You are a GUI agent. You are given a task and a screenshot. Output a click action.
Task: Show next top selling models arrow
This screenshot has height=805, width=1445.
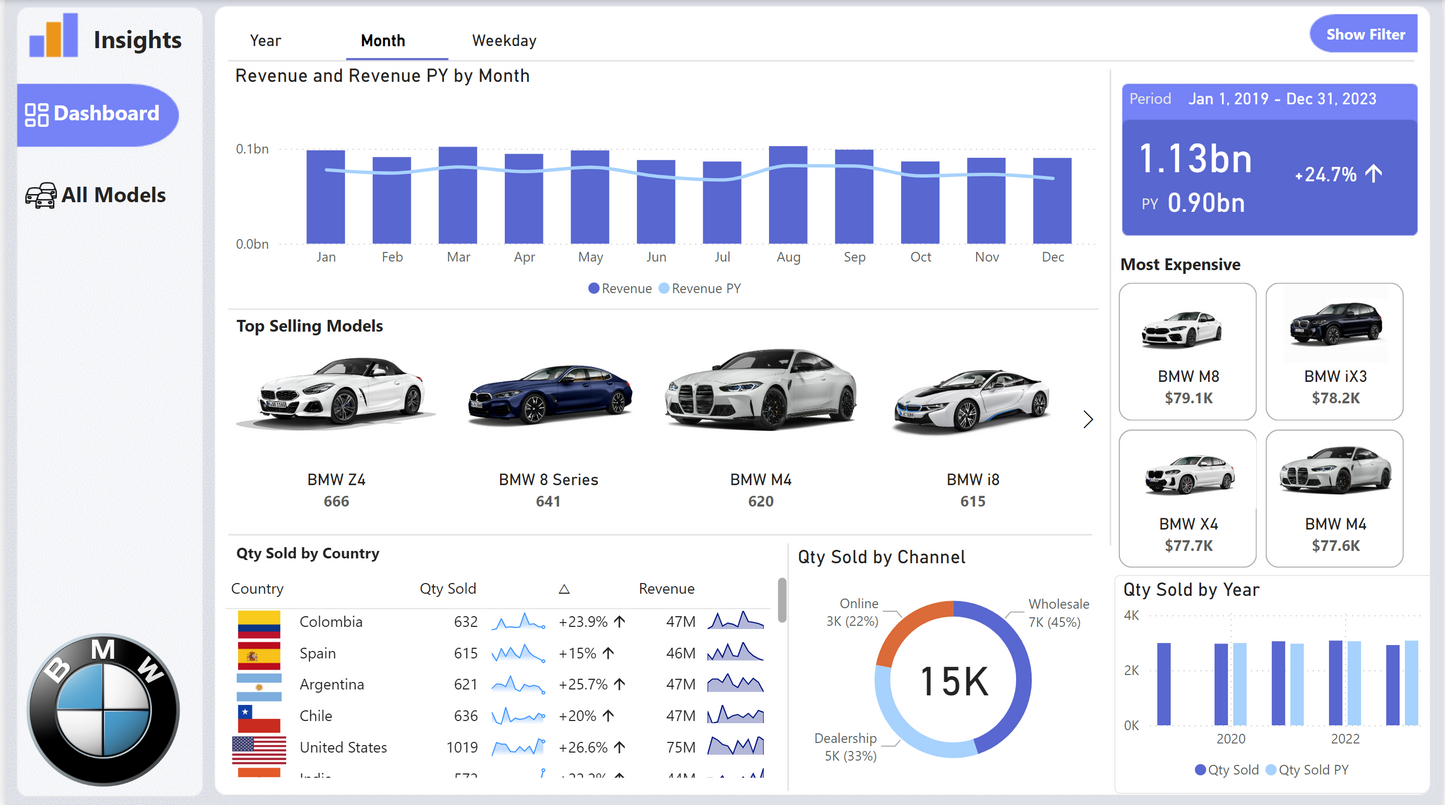pyautogui.click(x=1088, y=420)
